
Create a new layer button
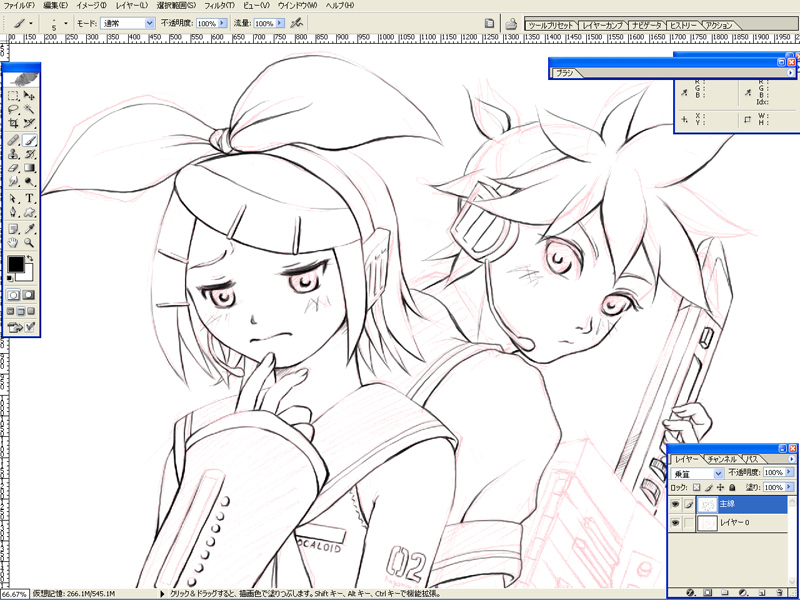coord(760,593)
